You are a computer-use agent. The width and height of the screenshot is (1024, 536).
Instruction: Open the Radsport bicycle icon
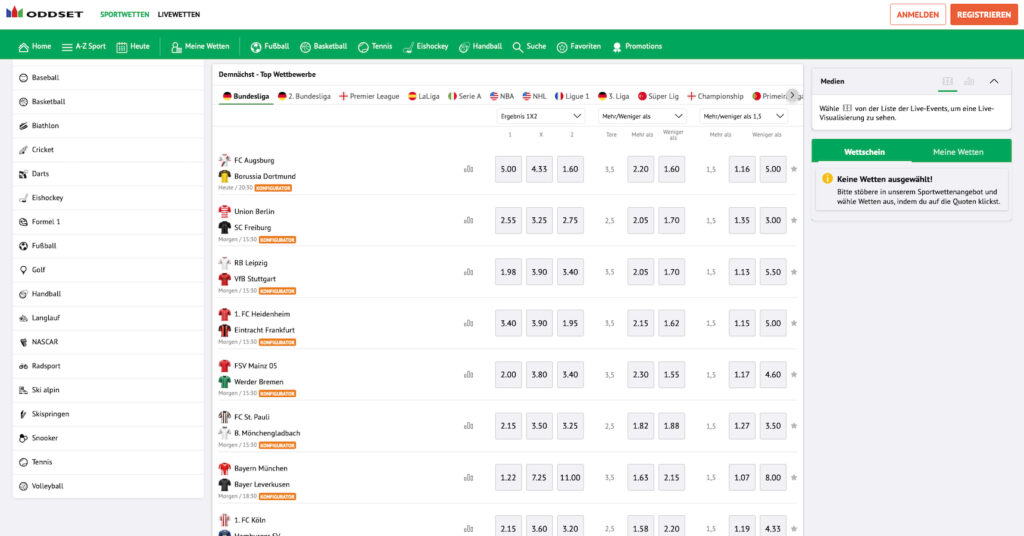pyautogui.click(x=24, y=366)
